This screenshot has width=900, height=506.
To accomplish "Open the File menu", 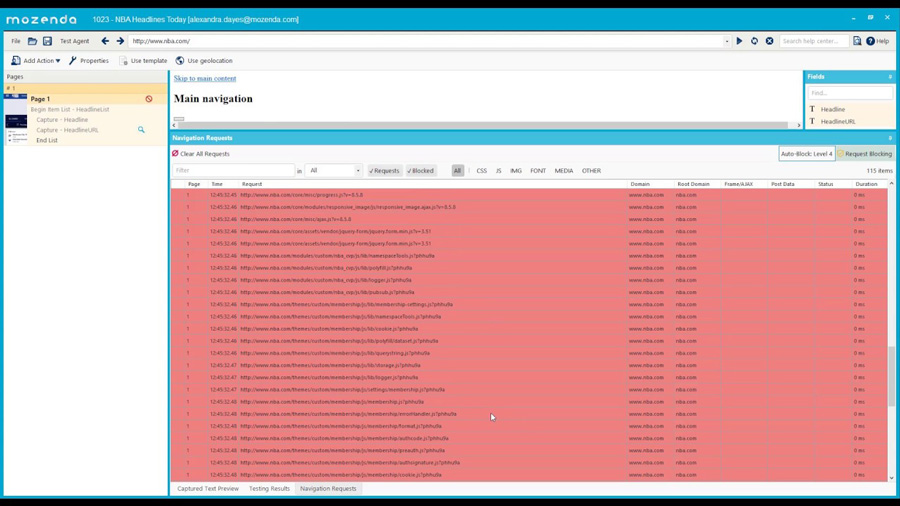I will pyautogui.click(x=15, y=41).
